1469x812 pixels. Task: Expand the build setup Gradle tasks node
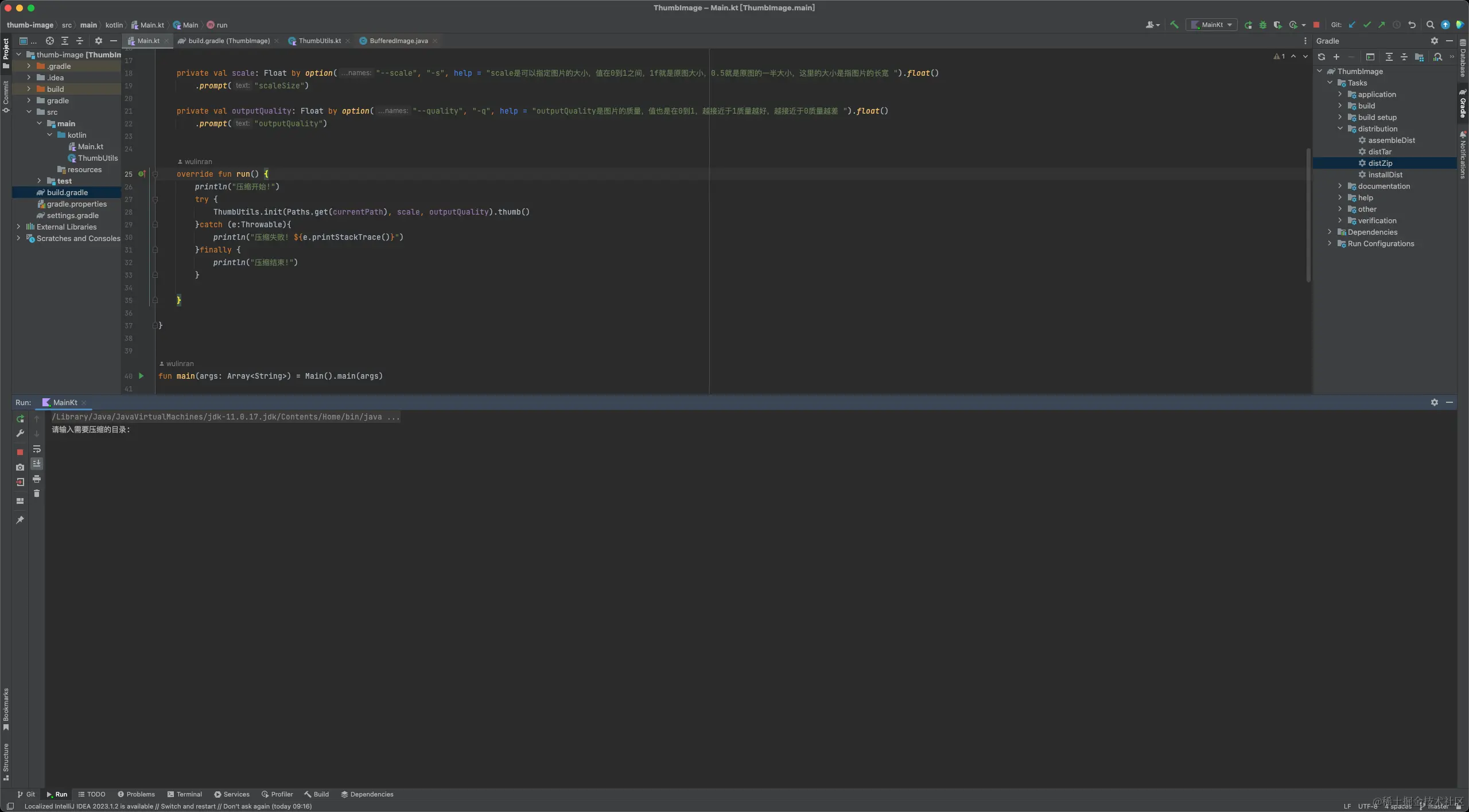tap(1340, 117)
